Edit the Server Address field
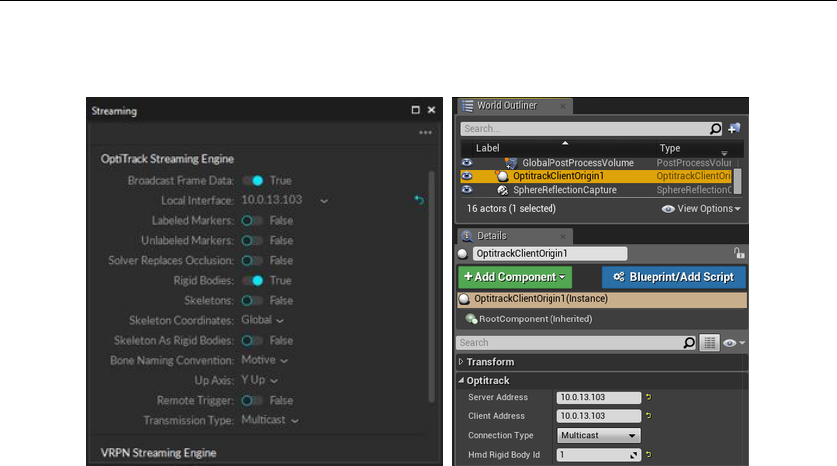Screen dimensions: 837x466 pos(598,397)
